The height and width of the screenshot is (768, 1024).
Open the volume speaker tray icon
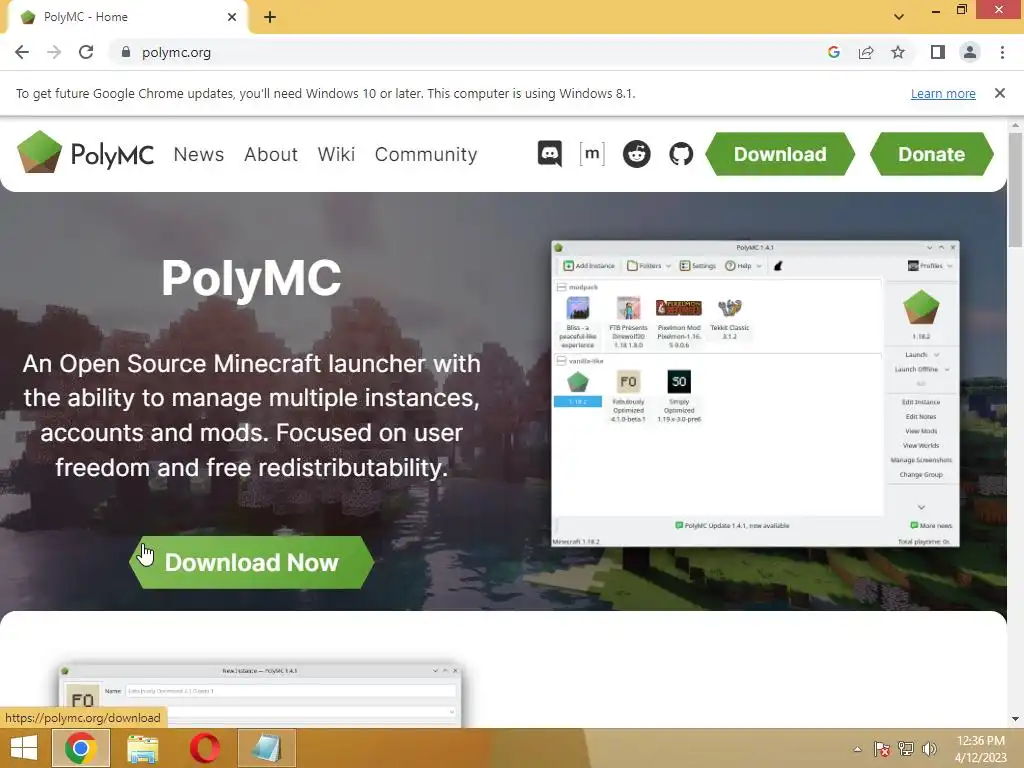click(x=929, y=749)
